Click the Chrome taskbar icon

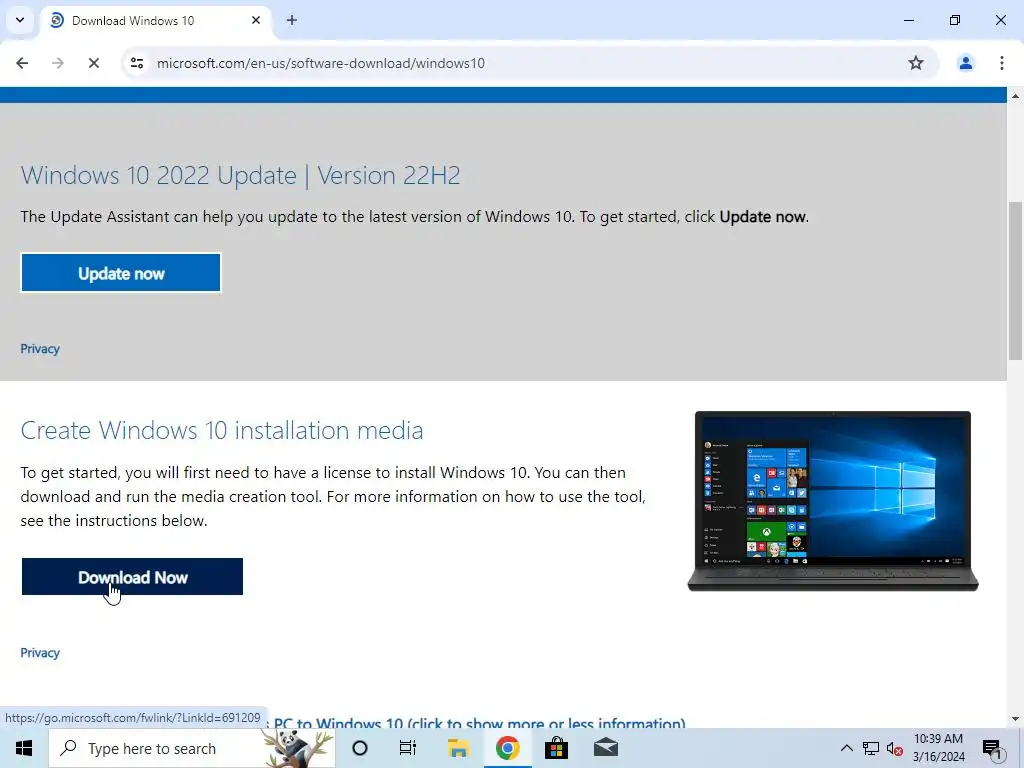pyautogui.click(x=507, y=748)
